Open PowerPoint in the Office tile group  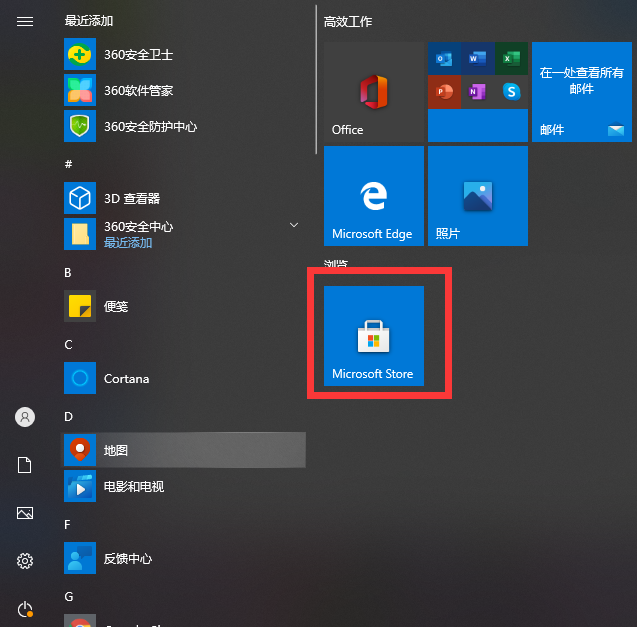click(444, 92)
